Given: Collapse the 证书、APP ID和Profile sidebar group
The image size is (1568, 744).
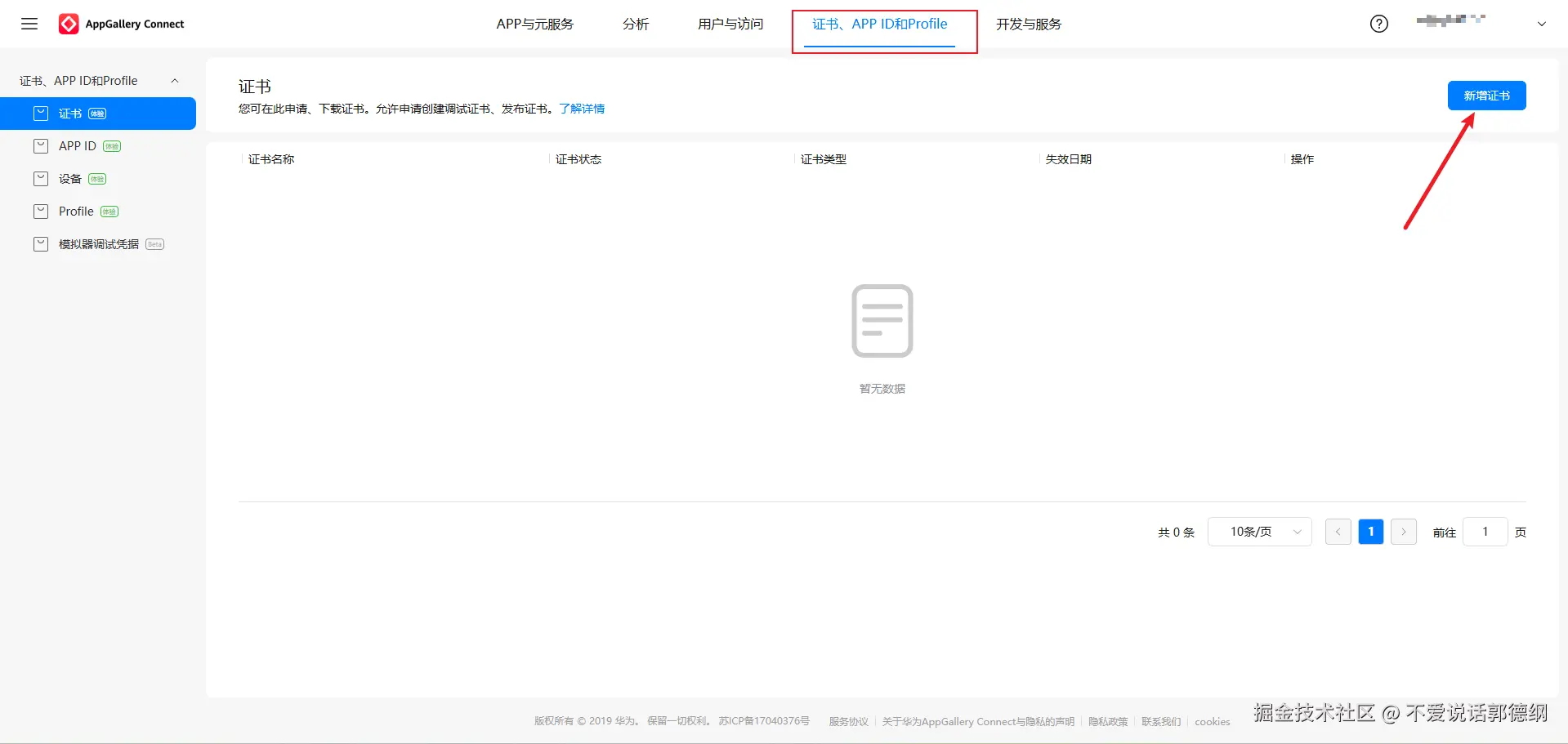Looking at the screenshot, I should point(175,81).
